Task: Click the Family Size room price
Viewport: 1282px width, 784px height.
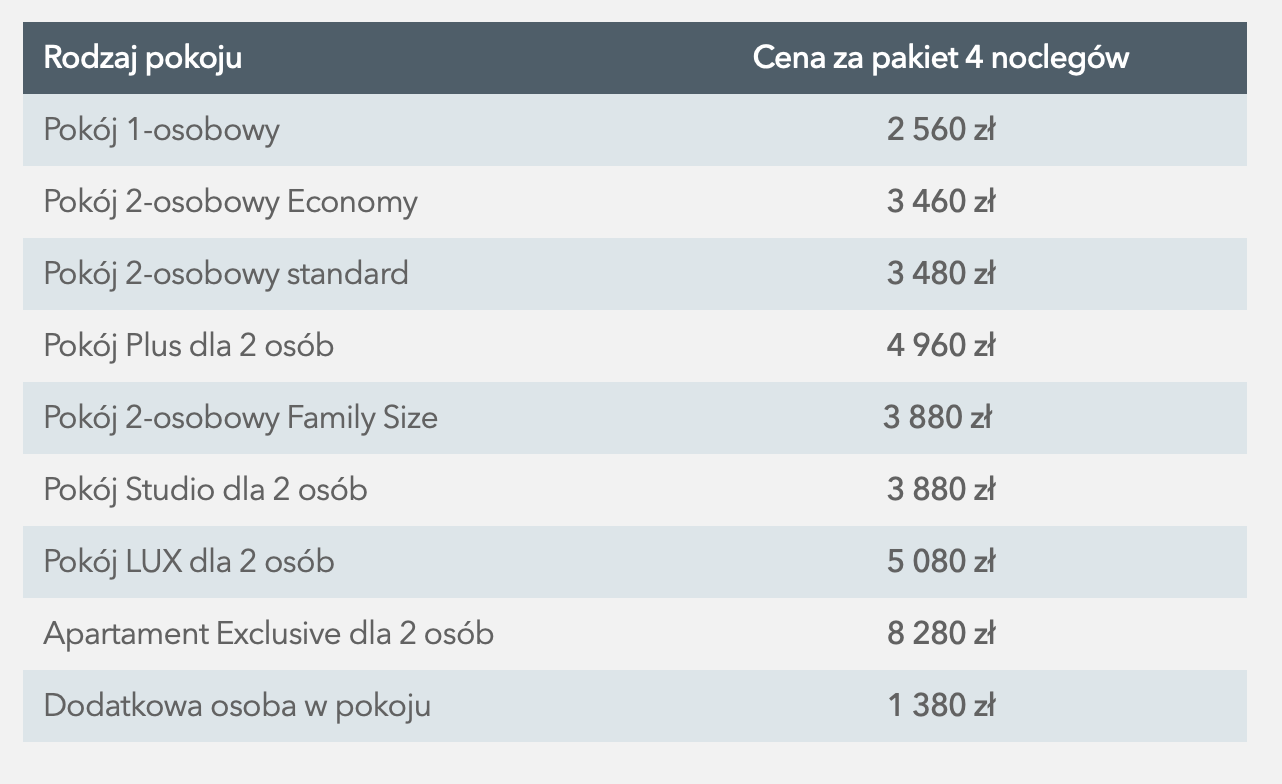Action: click(937, 418)
